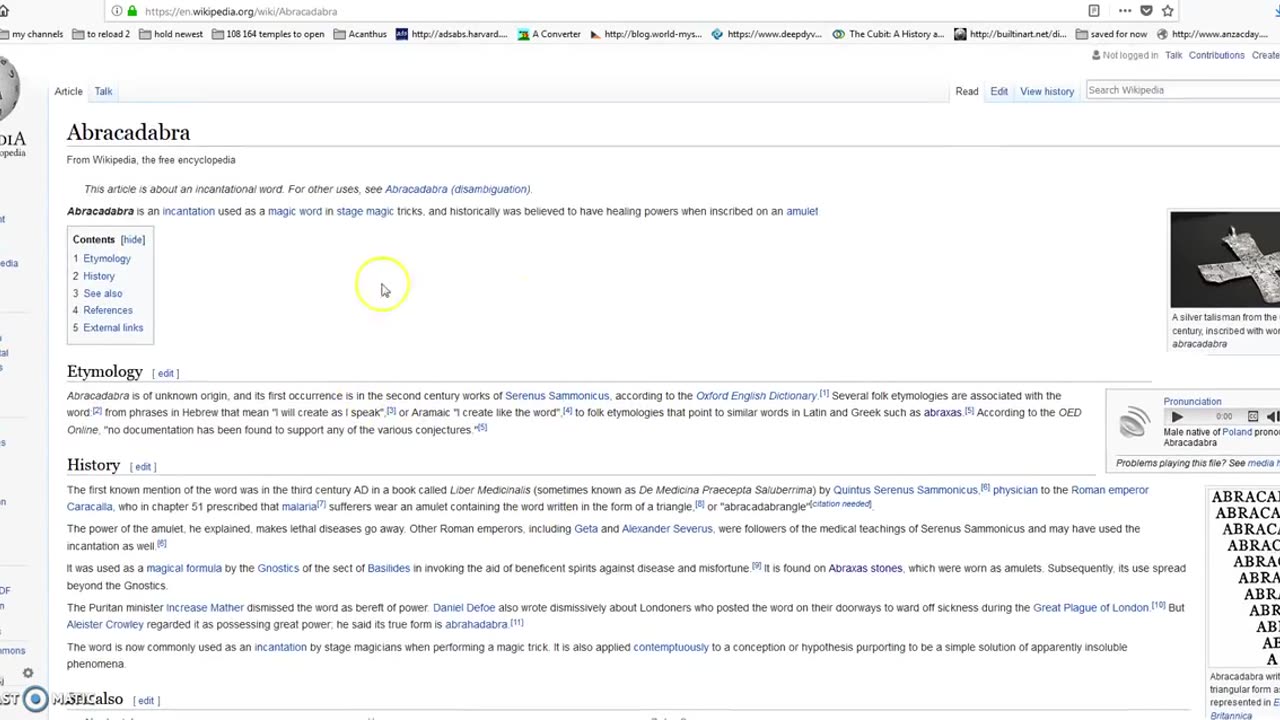Open blog.world-mys bookmark
This screenshot has height=720, width=1280.
(646, 34)
